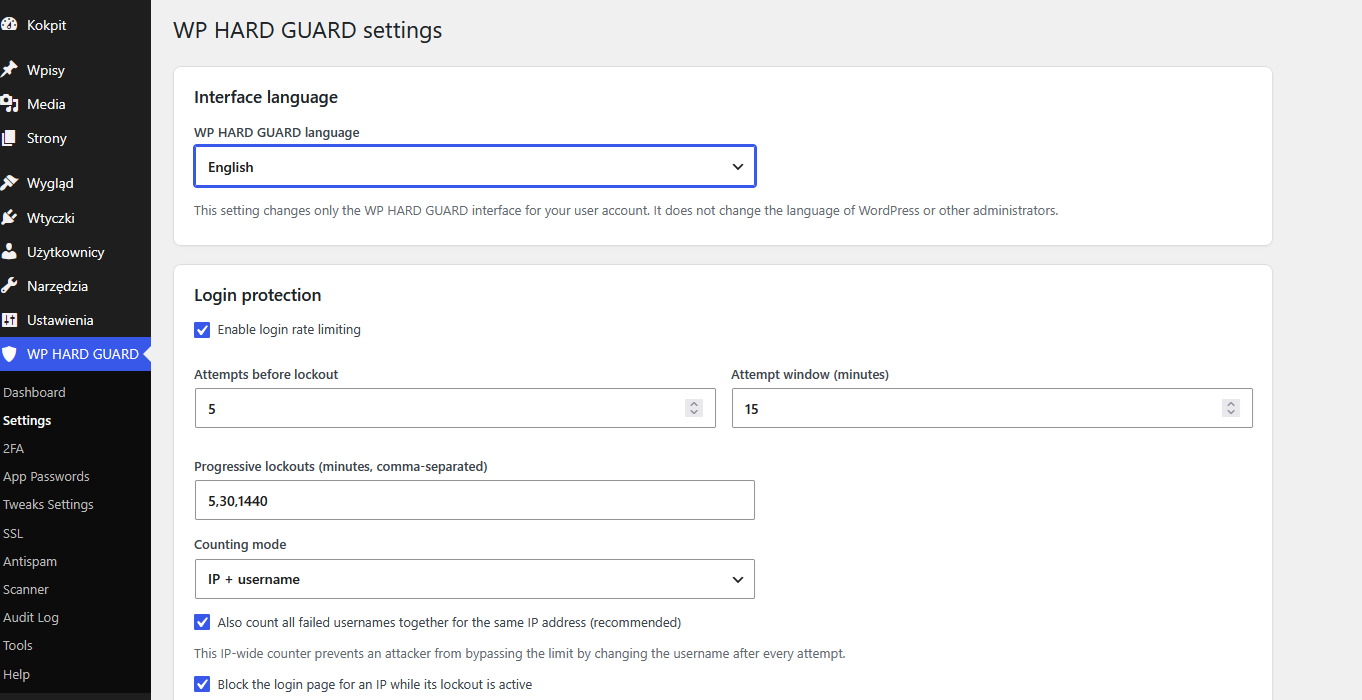Image resolution: width=1362 pixels, height=700 pixels.
Task: Open the Narzędzia menu item
Action: 75,286
